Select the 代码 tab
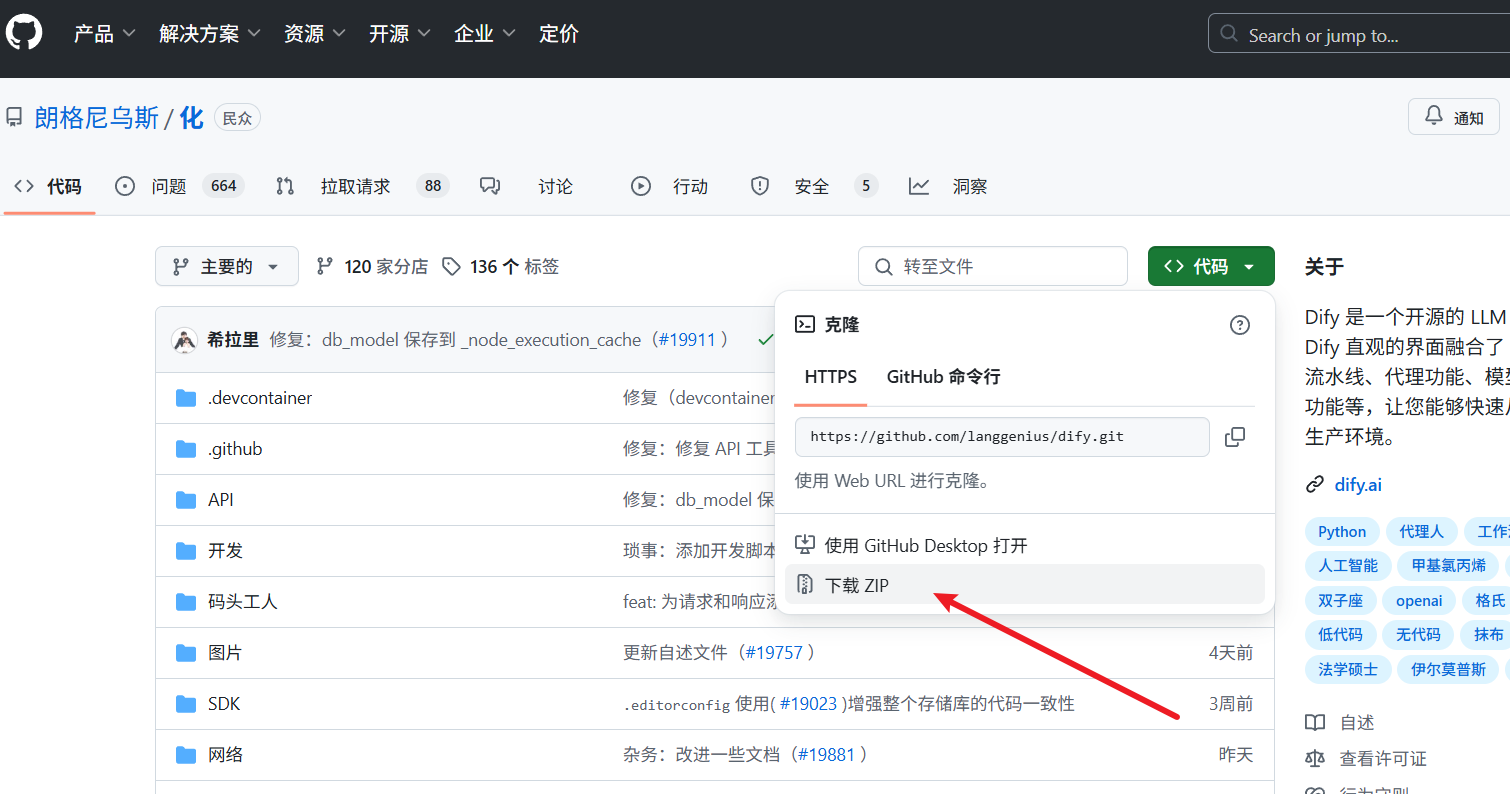This screenshot has height=794, width=1510. click(x=48, y=186)
